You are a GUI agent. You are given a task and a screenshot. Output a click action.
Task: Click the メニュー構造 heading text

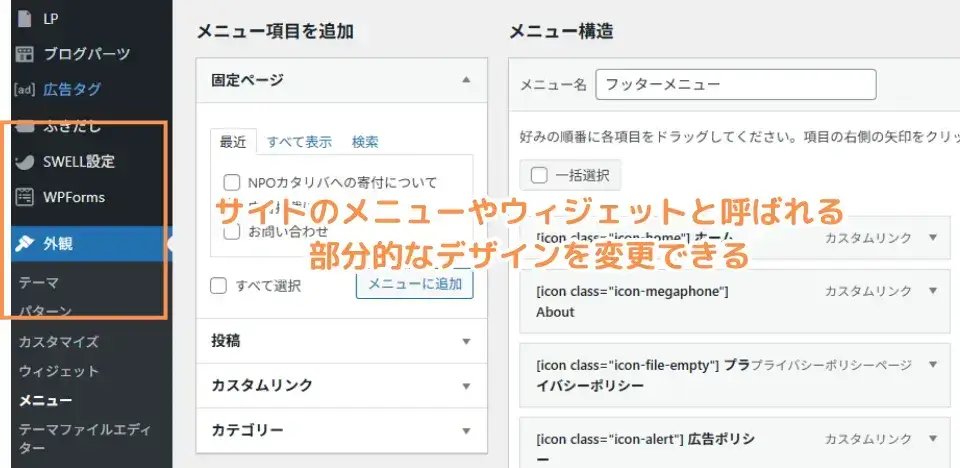561,31
